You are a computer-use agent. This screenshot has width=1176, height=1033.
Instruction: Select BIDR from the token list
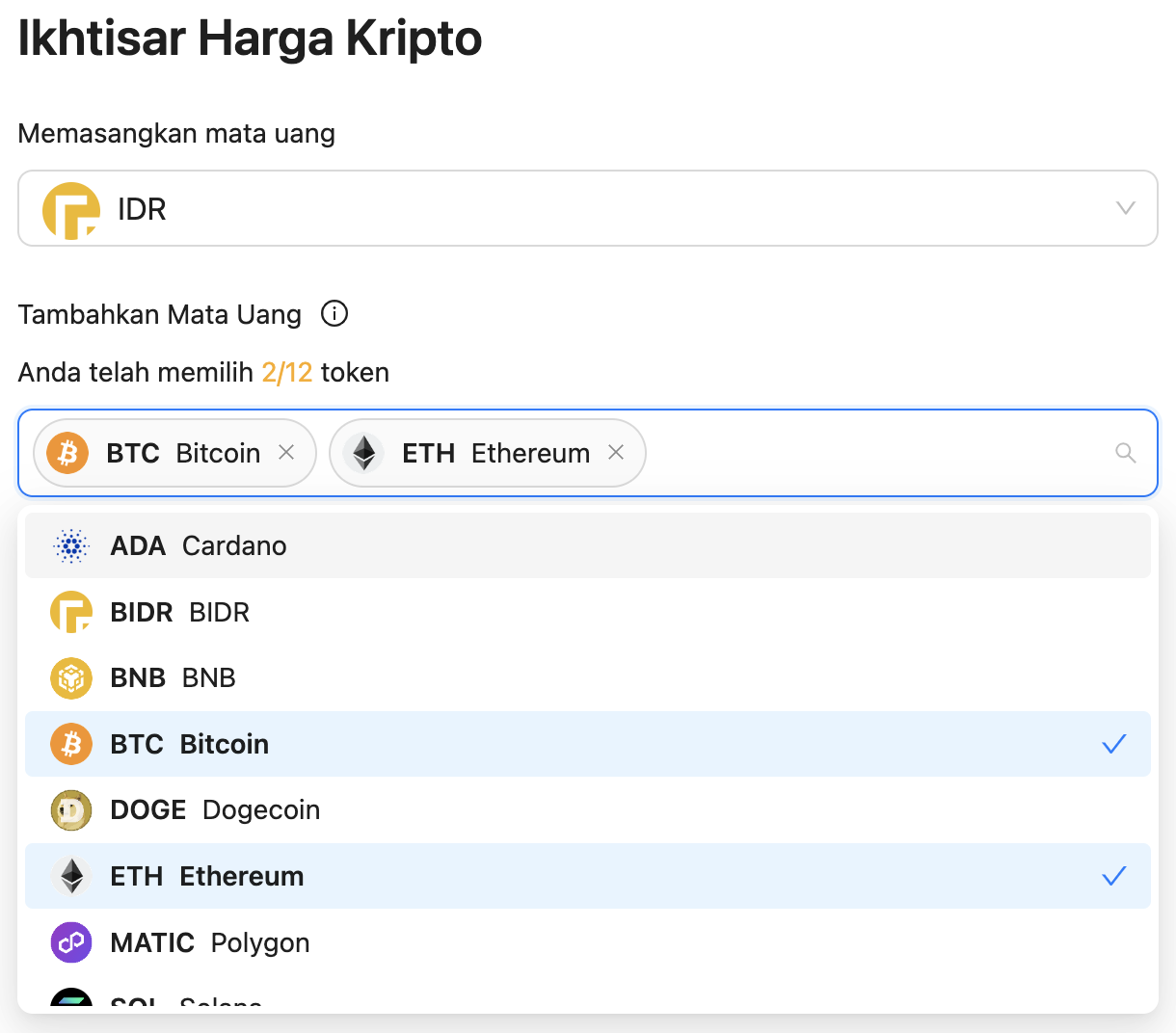[x=588, y=612]
